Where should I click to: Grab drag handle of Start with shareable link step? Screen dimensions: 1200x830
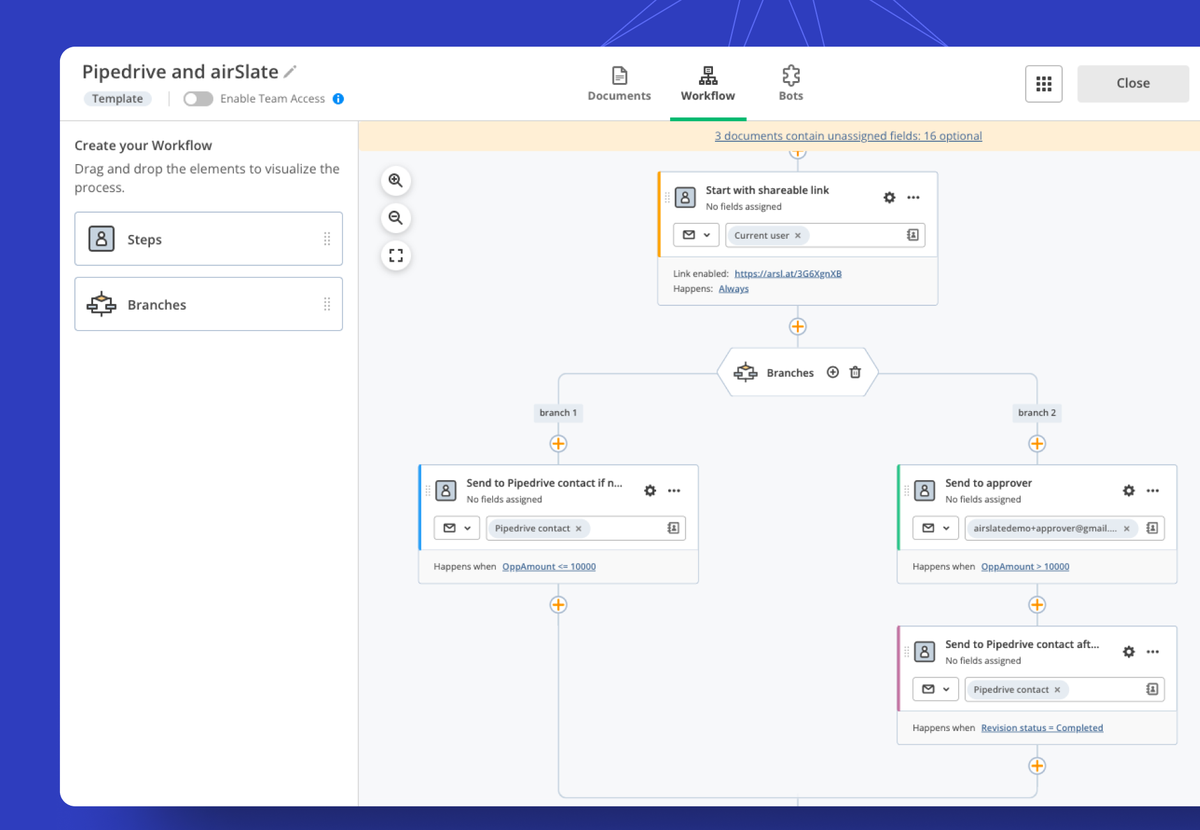pyautogui.click(x=668, y=198)
